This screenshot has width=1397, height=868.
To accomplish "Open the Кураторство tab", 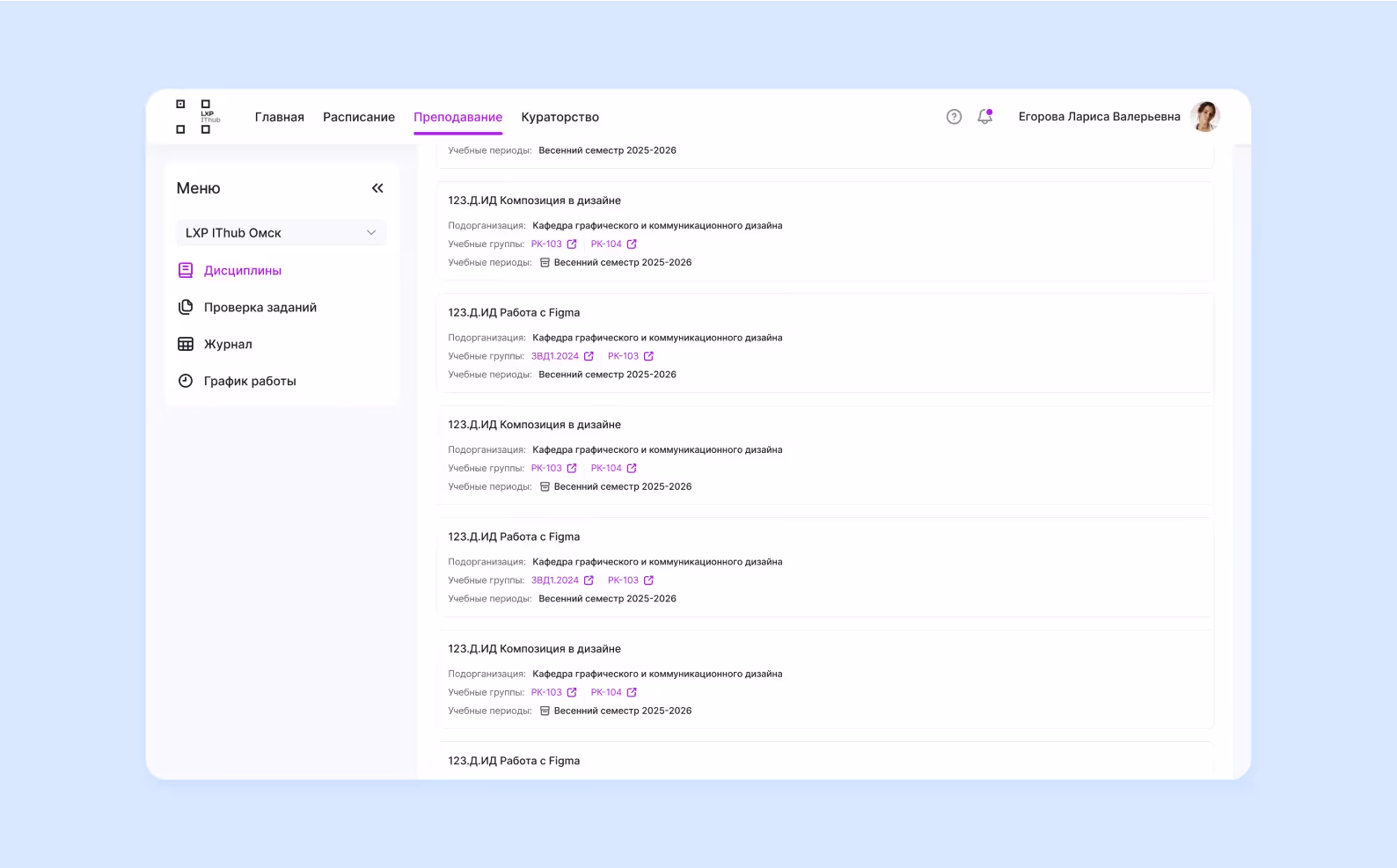I will (560, 117).
